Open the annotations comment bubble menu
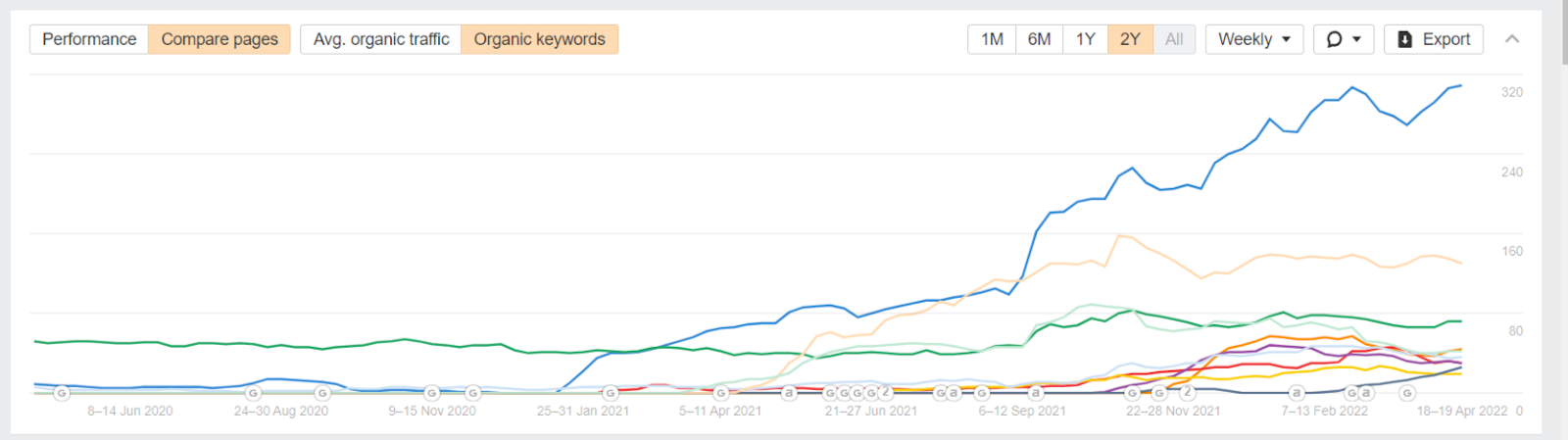The height and width of the screenshot is (440, 1568). tap(1343, 39)
